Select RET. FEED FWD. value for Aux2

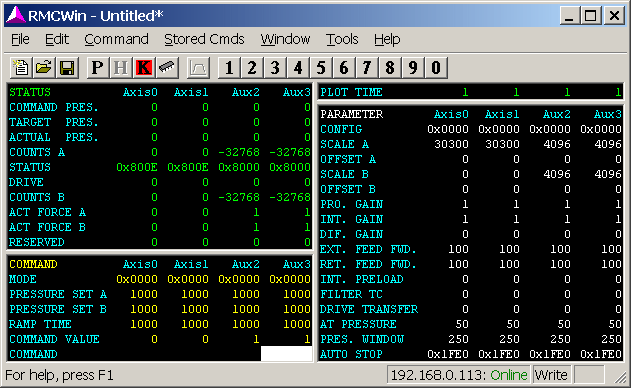[560, 264]
